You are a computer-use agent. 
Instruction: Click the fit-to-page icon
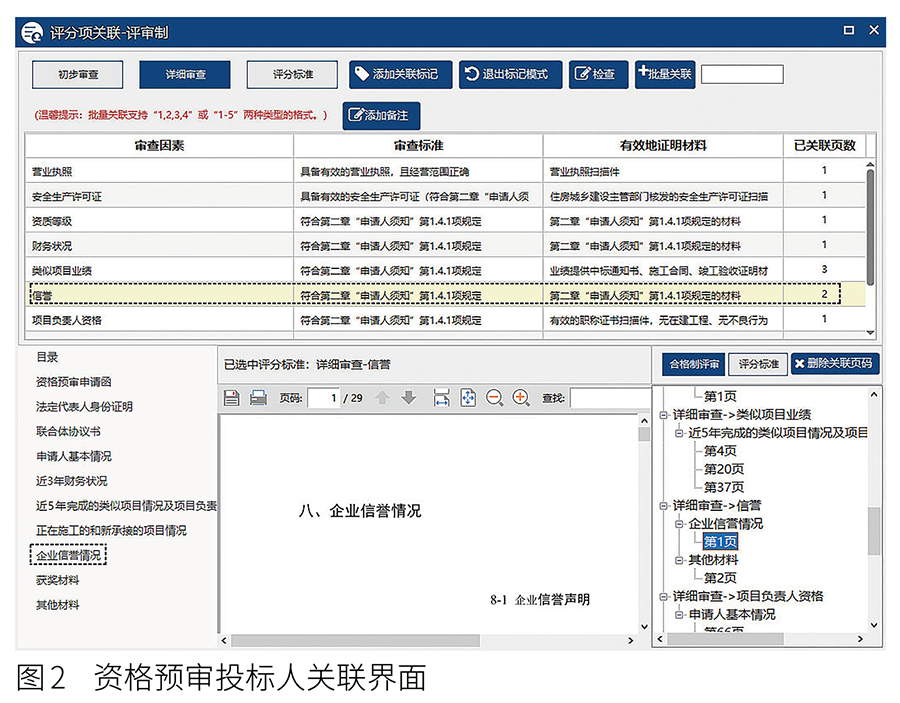coord(468,398)
